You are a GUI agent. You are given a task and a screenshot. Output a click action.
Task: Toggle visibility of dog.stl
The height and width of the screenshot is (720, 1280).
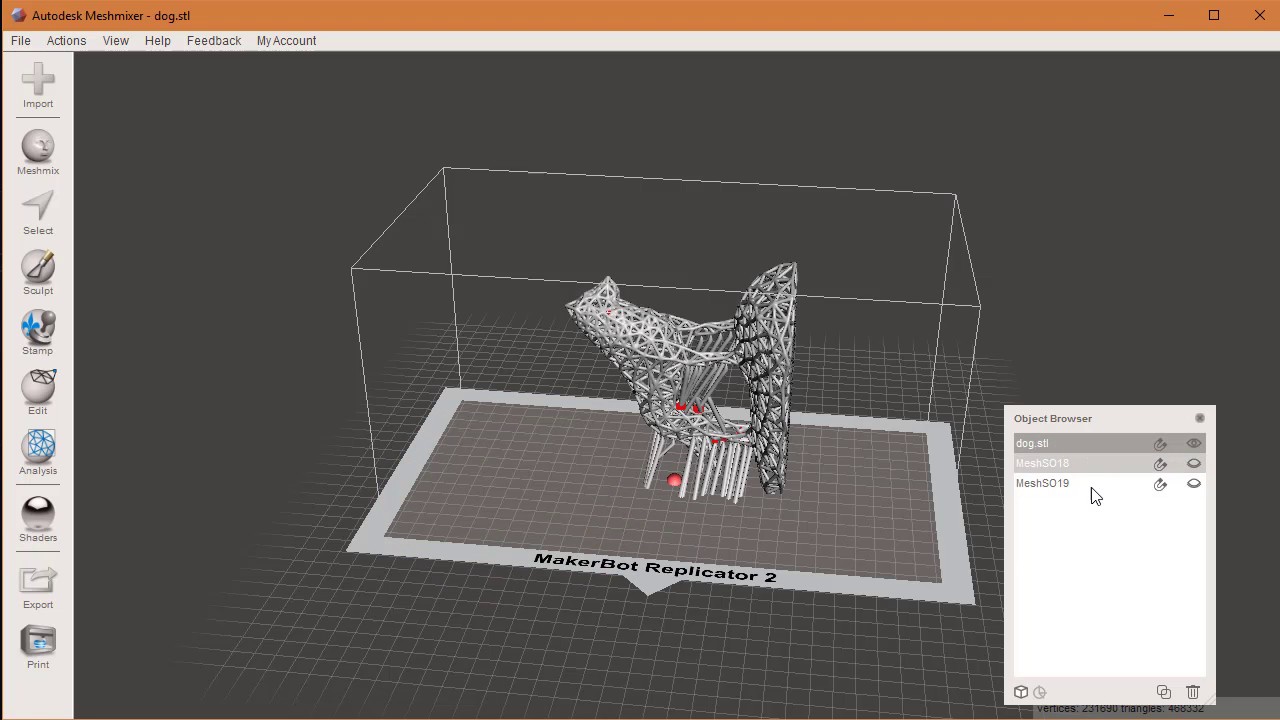(x=1194, y=443)
